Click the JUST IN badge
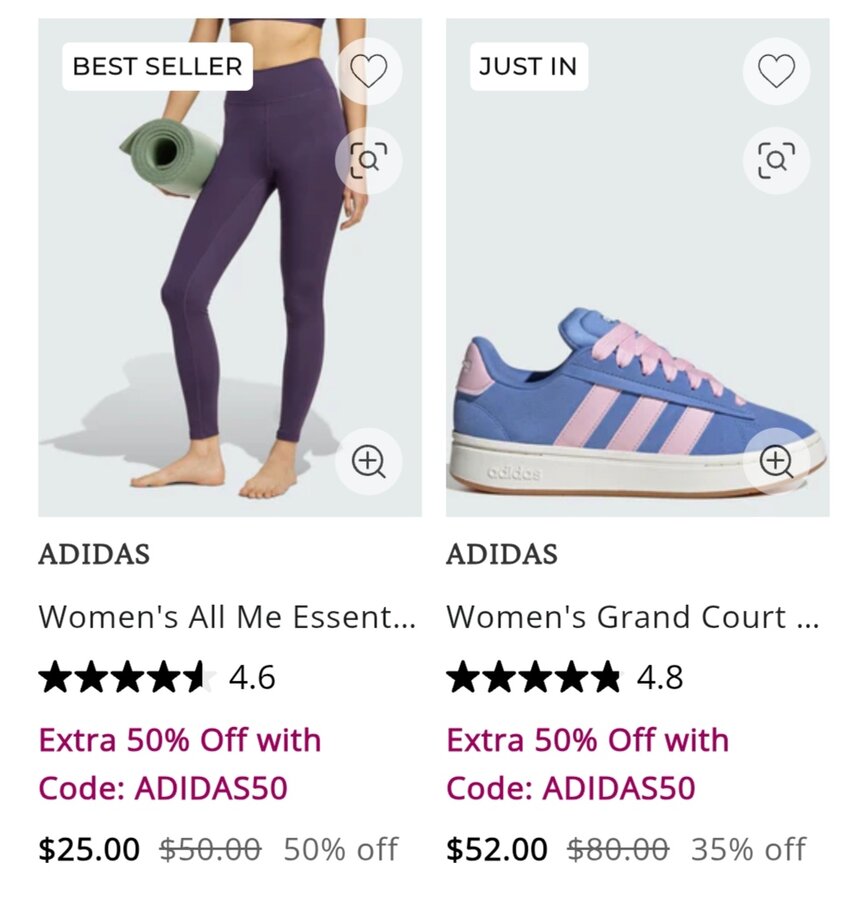This screenshot has height=900, width=868. pyautogui.click(x=528, y=67)
